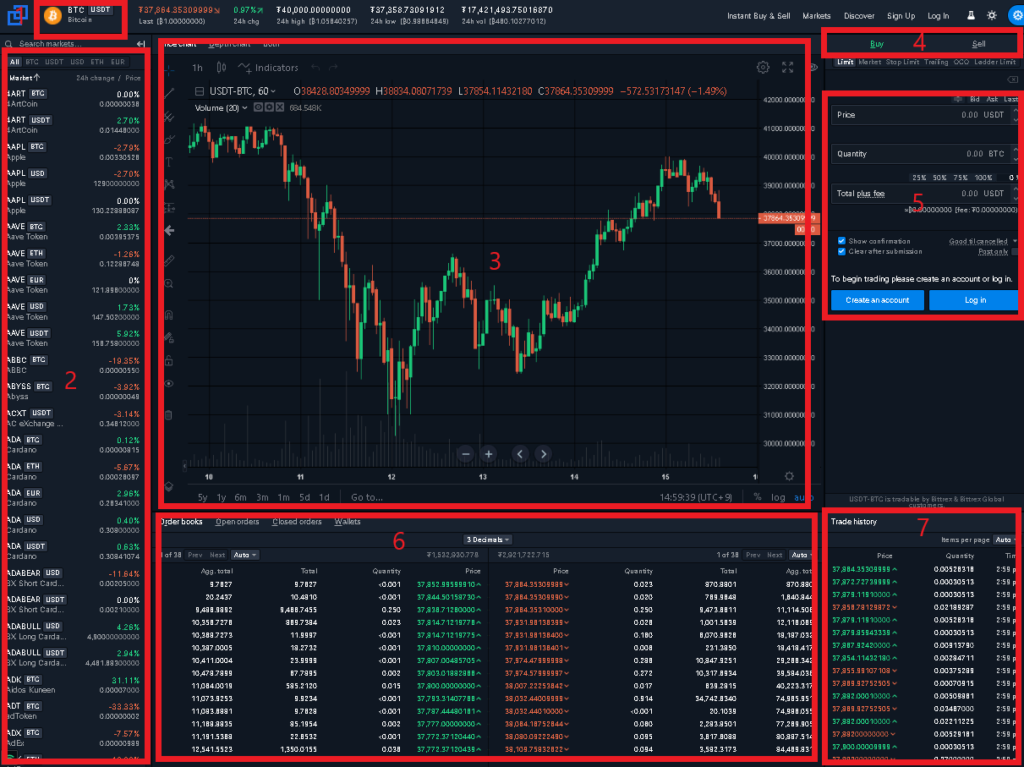The width and height of the screenshot is (1024, 767).
Task: Open the 1h interval selector
Action: [x=197, y=67]
